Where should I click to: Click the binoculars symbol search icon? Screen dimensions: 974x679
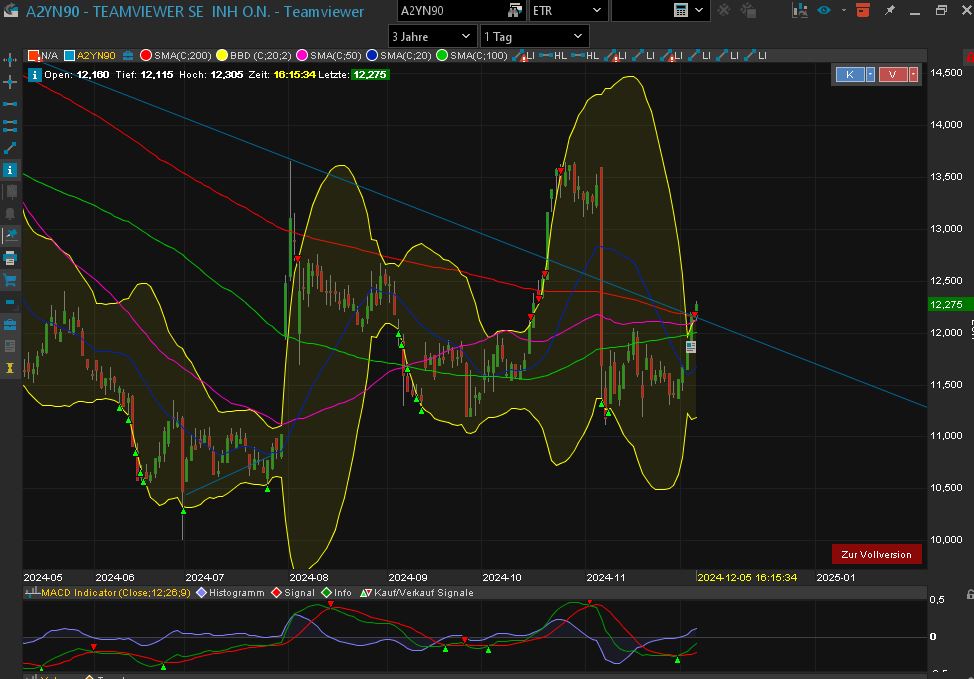515,10
